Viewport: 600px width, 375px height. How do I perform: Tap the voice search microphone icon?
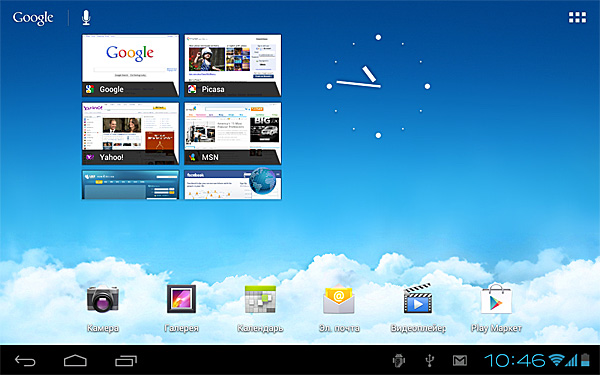pos(86,18)
